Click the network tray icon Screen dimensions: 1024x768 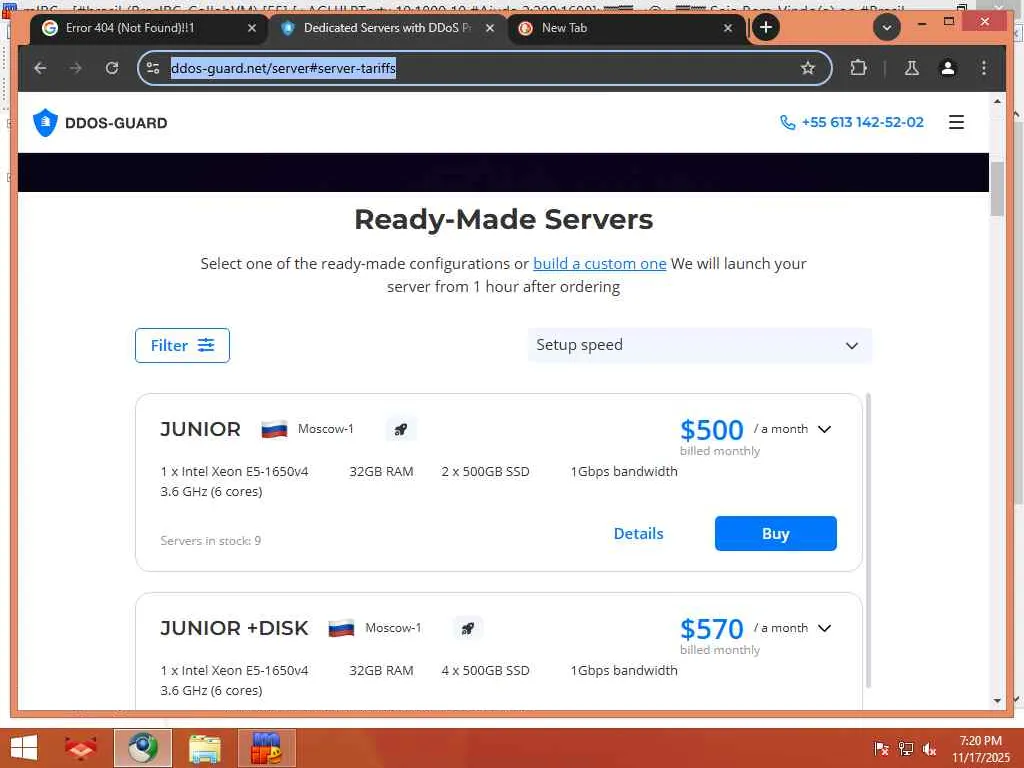(x=905, y=748)
